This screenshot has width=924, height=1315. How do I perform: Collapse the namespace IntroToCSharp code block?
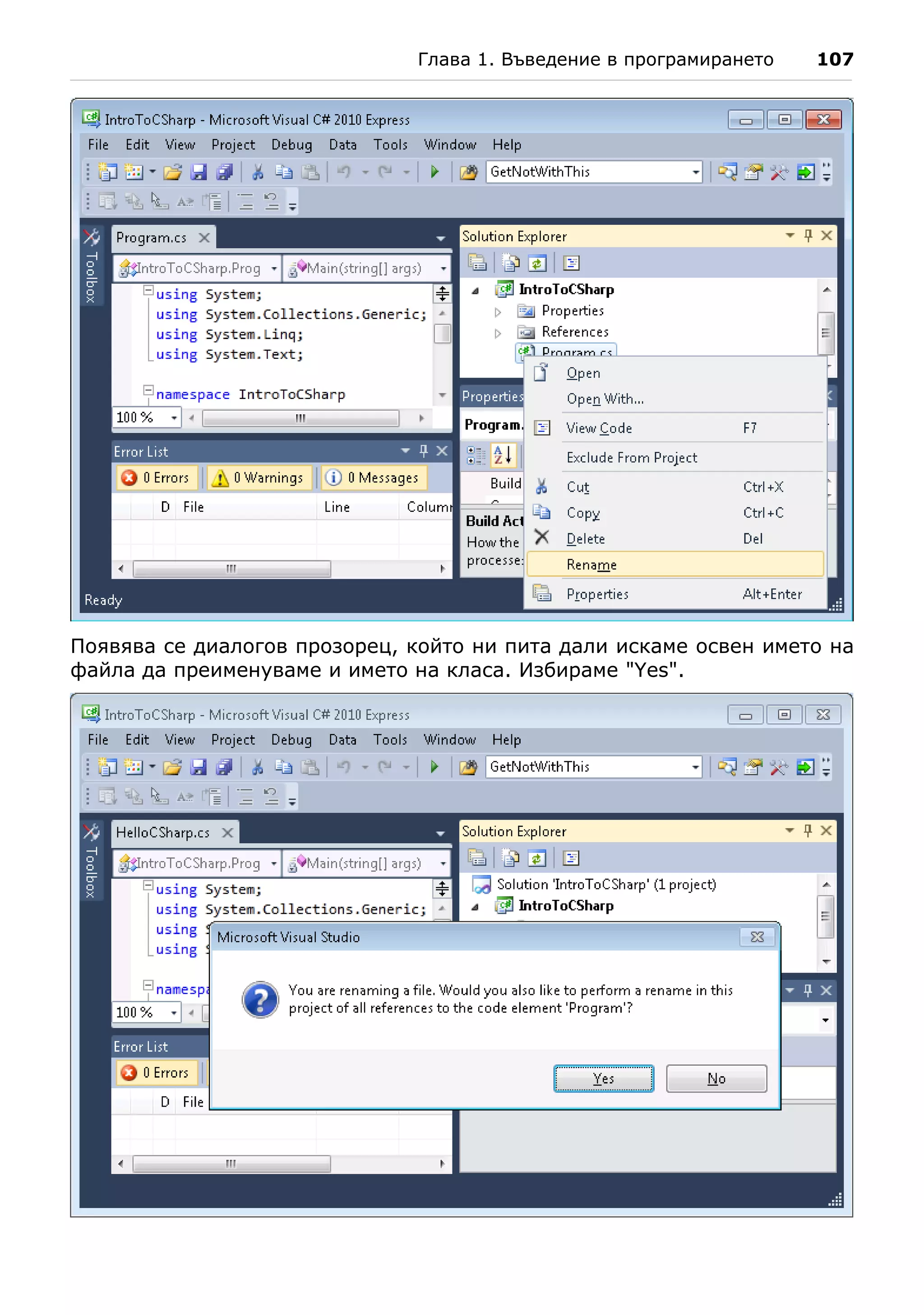[148, 391]
